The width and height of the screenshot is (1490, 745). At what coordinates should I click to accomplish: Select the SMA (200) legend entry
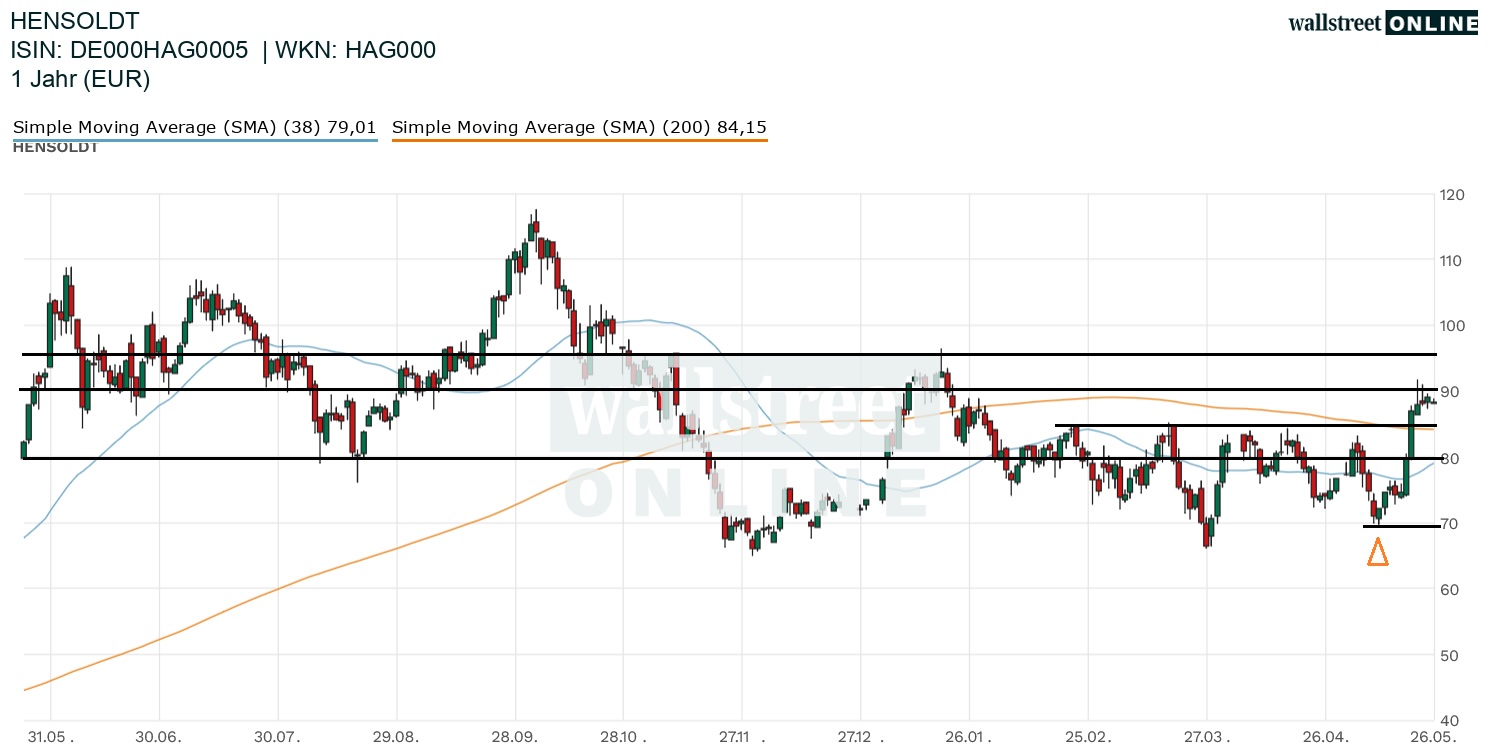(580, 127)
